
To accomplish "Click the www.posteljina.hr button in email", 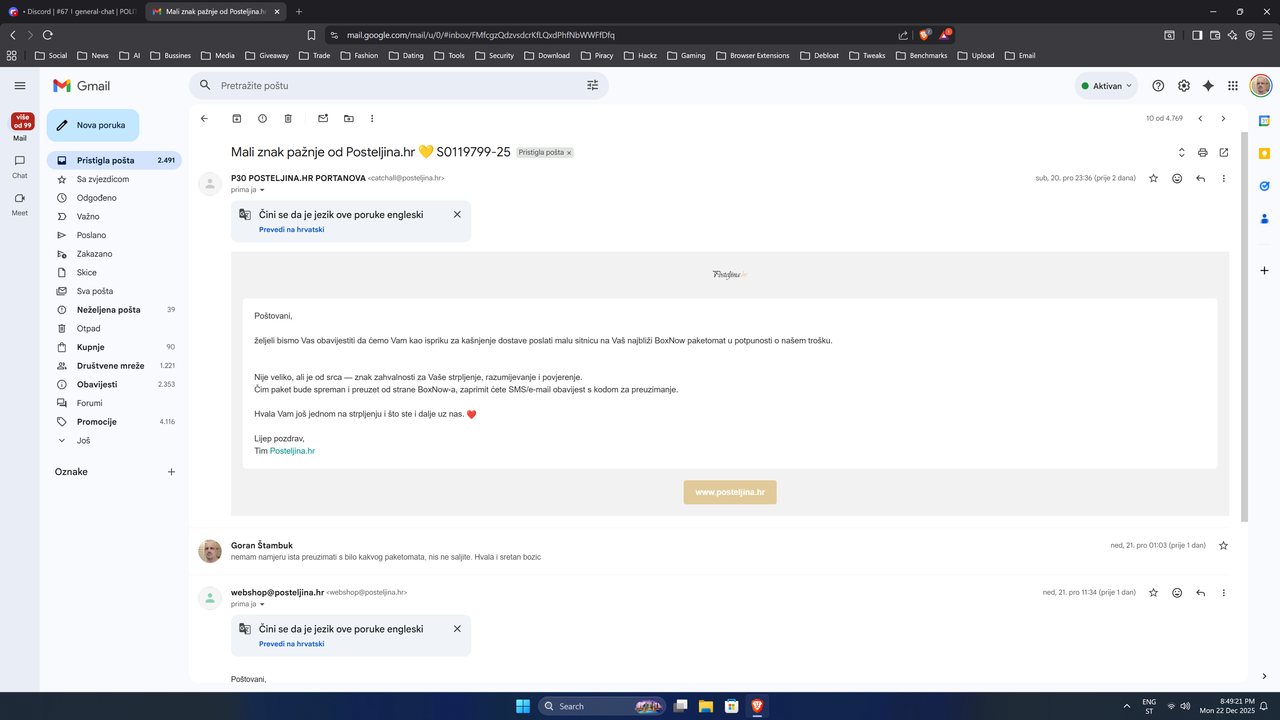I will [x=730, y=491].
